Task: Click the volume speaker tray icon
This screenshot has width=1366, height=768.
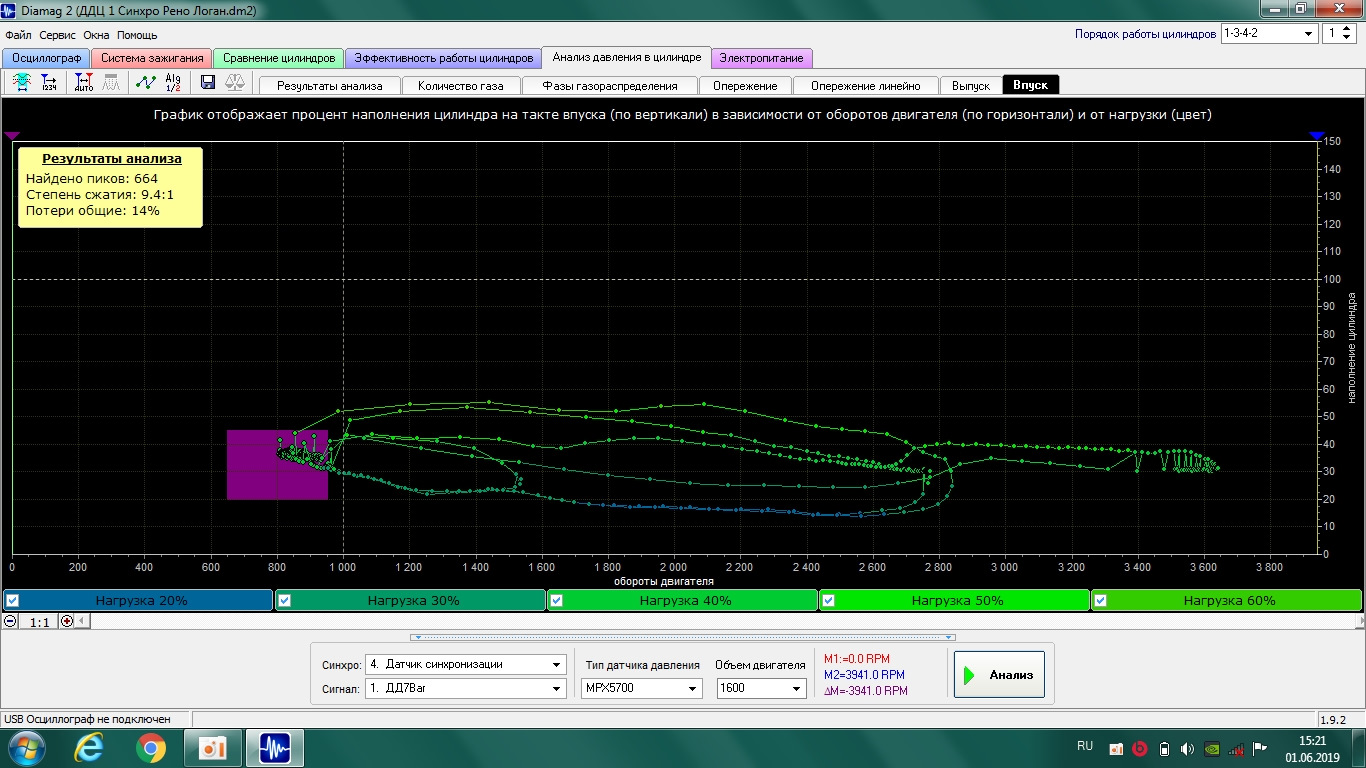Action: pyautogui.click(x=1187, y=747)
